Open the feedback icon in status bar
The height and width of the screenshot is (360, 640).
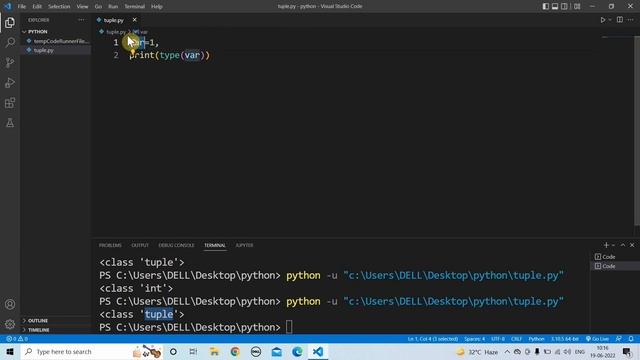(x=619, y=339)
